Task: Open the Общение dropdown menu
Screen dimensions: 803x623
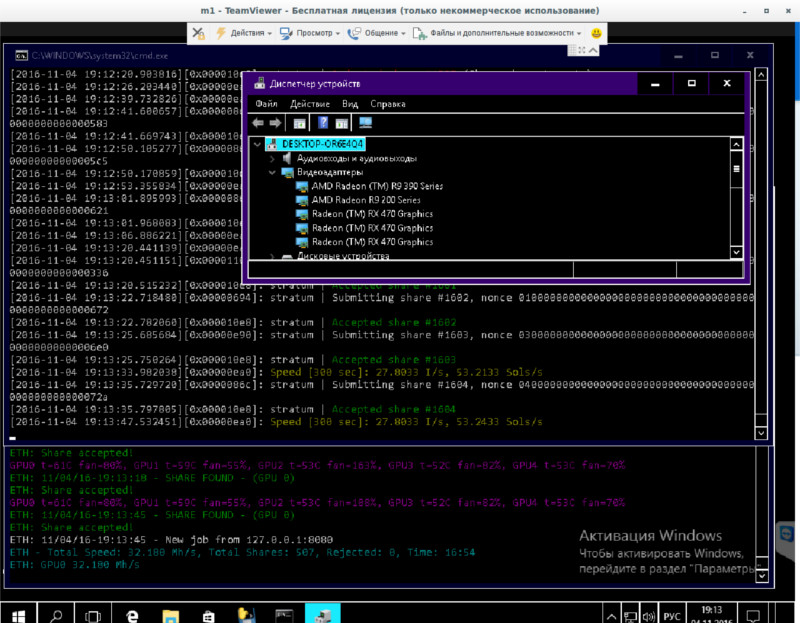Action: (x=376, y=33)
